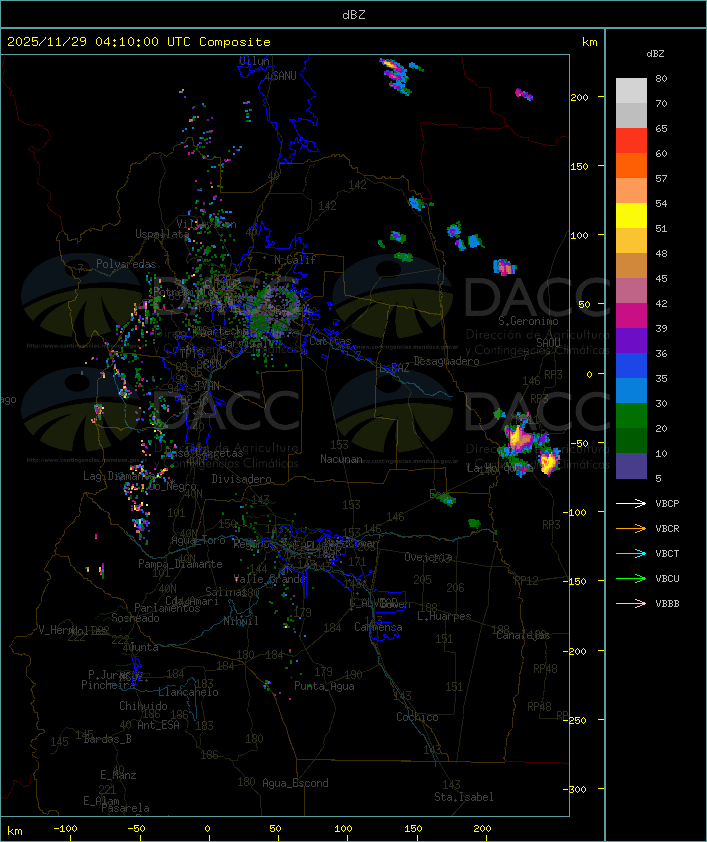707x842 pixels.
Task: Select the bright yellow legend swatch
Action: 631,216
